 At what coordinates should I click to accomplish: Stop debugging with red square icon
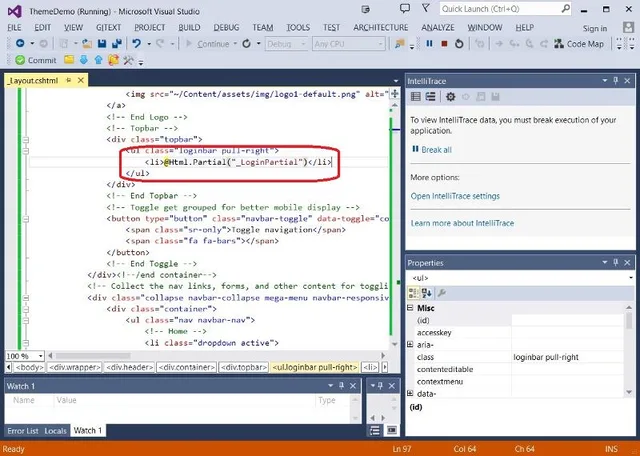[444, 43]
